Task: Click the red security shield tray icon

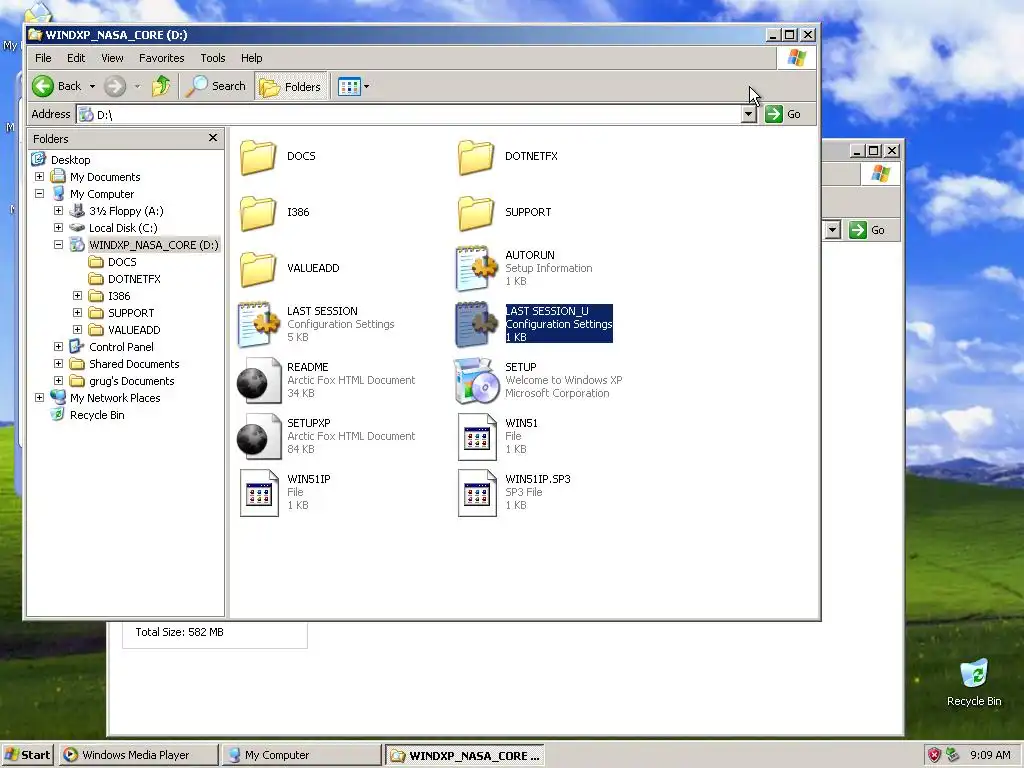Action: tap(935, 755)
